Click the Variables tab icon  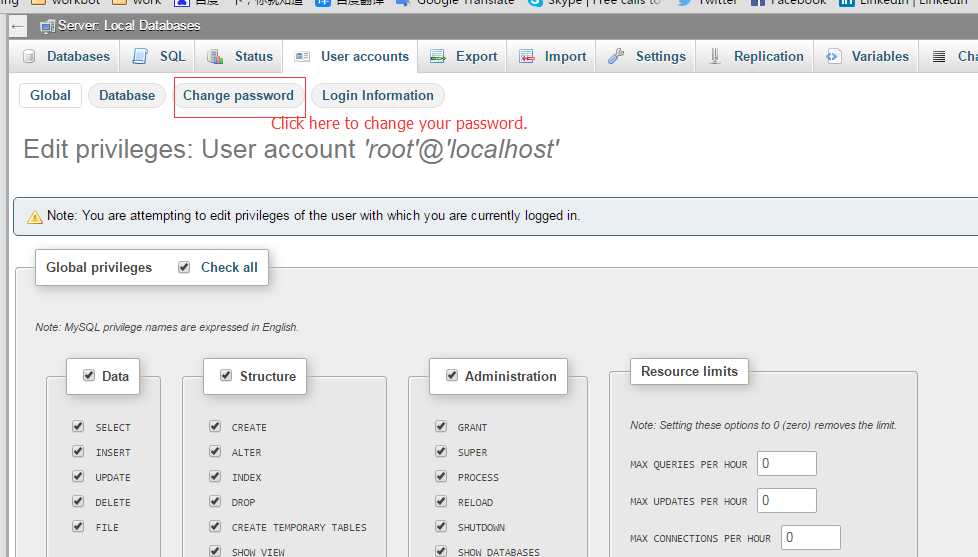point(833,57)
